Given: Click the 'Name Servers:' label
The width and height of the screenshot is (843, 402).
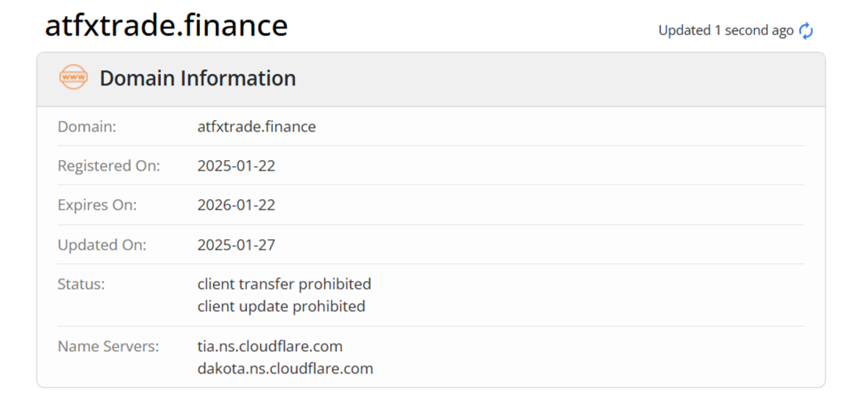Looking at the screenshot, I should point(108,346).
